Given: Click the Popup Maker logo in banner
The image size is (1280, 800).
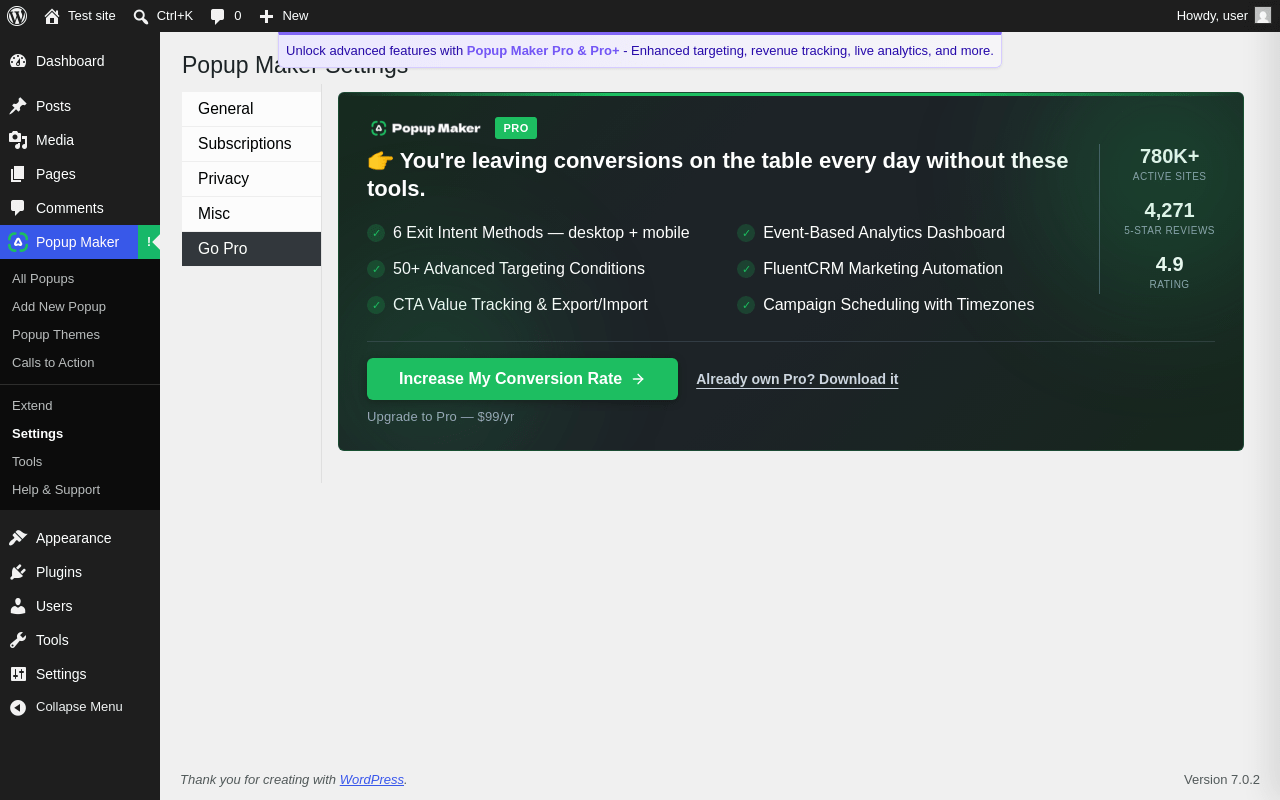Looking at the screenshot, I should pyautogui.click(x=426, y=128).
